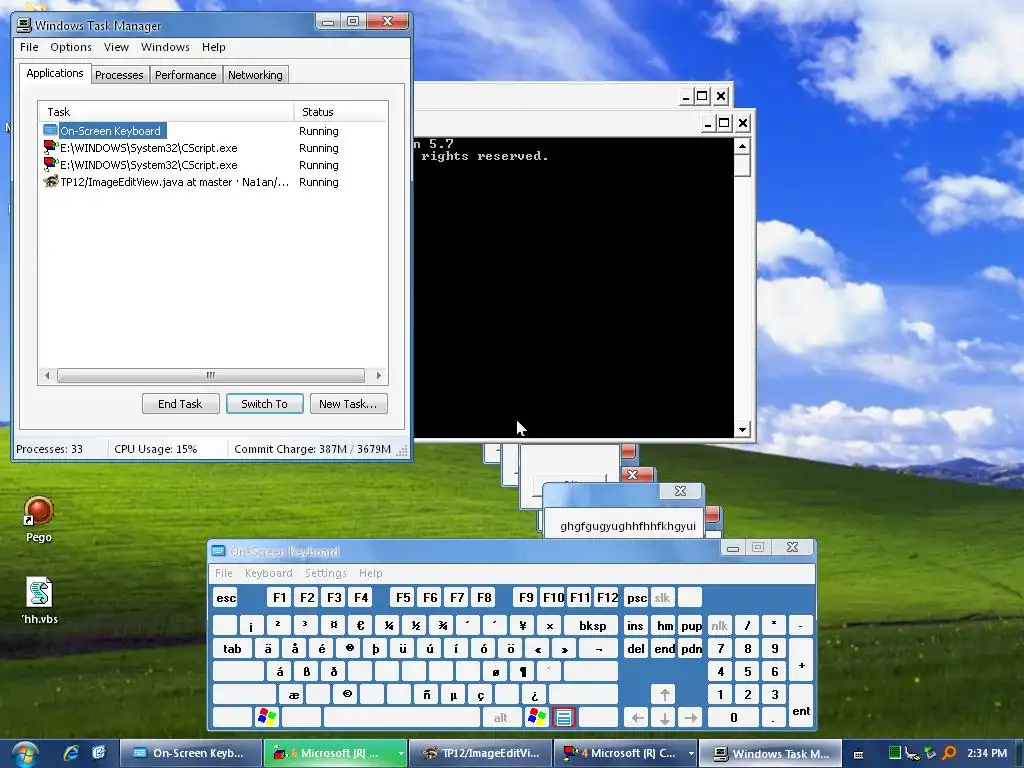1024x768 pixels.
Task: Expand the '6 Microsoft (R)' taskbar group arrow
Action: (x=400, y=754)
